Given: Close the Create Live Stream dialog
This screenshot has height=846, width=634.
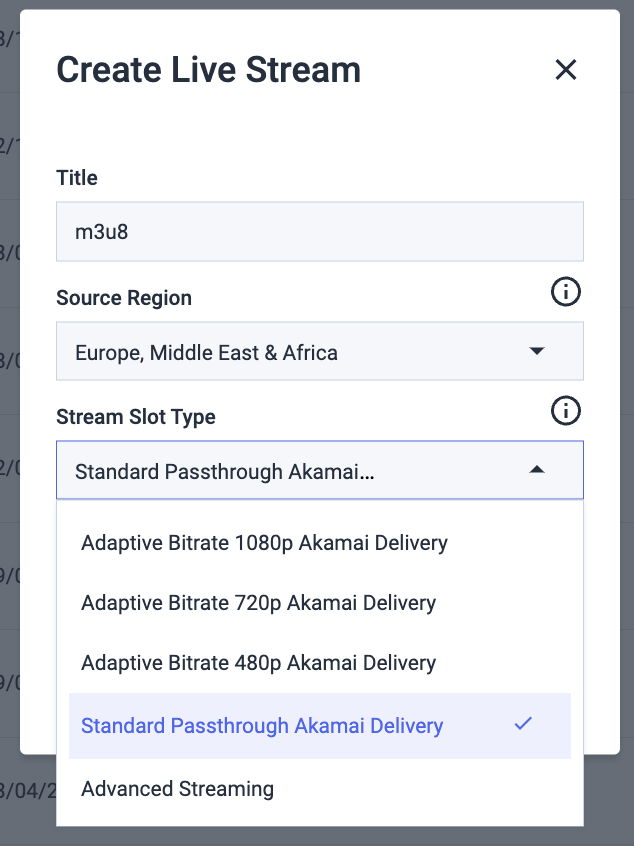Looking at the screenshot, I should (x=565, y=70).
